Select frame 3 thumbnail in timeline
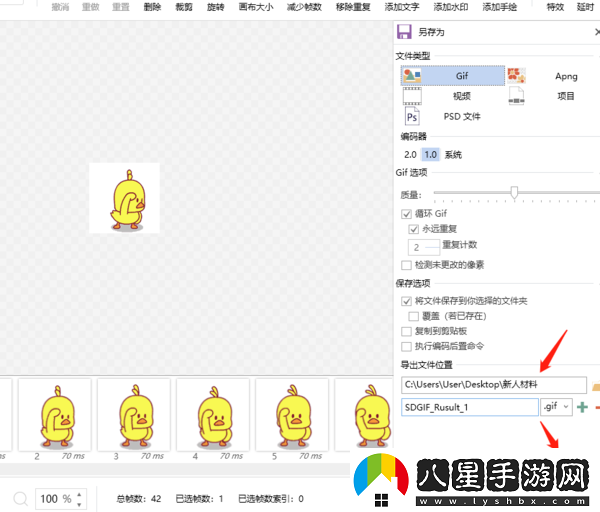Viewport: 600px width, 512px height. pyautogui.click(x=134, y=415)
